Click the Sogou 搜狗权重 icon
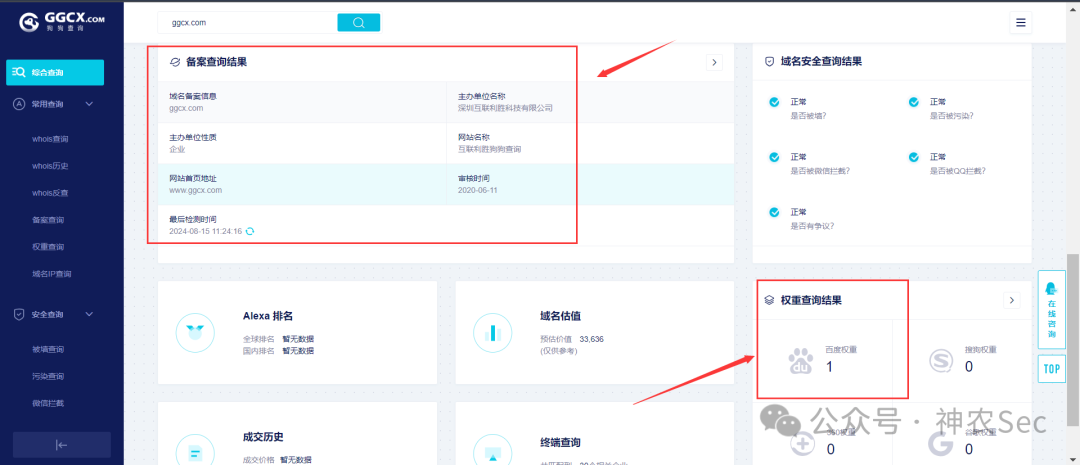 pos(942,360)
